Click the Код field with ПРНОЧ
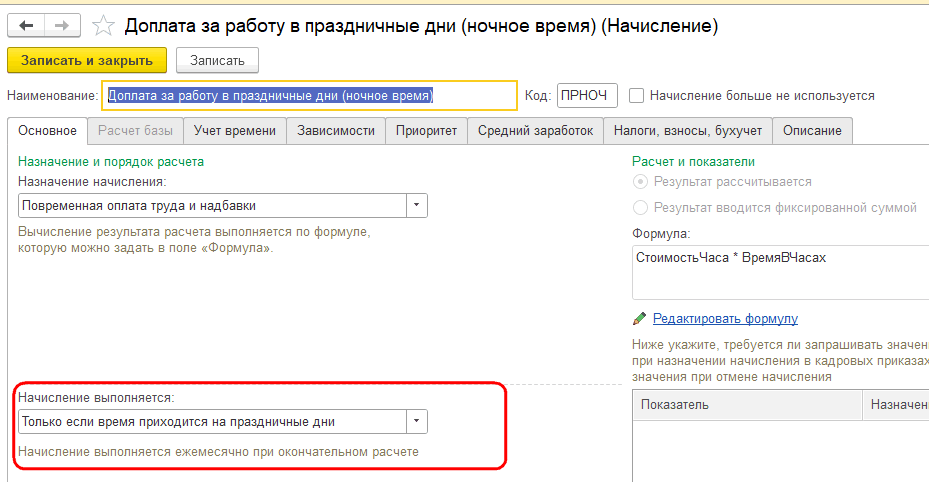929x482 pixels. tap(587, 95)
